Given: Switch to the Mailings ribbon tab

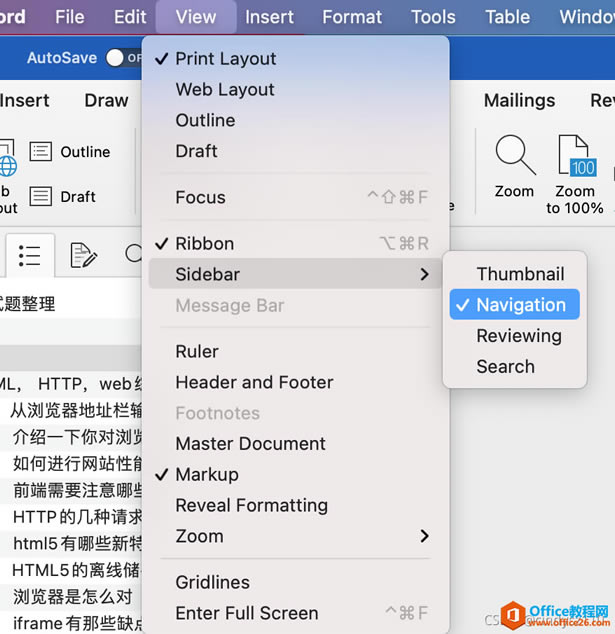Looking at the screenshot, I should 519,100.
